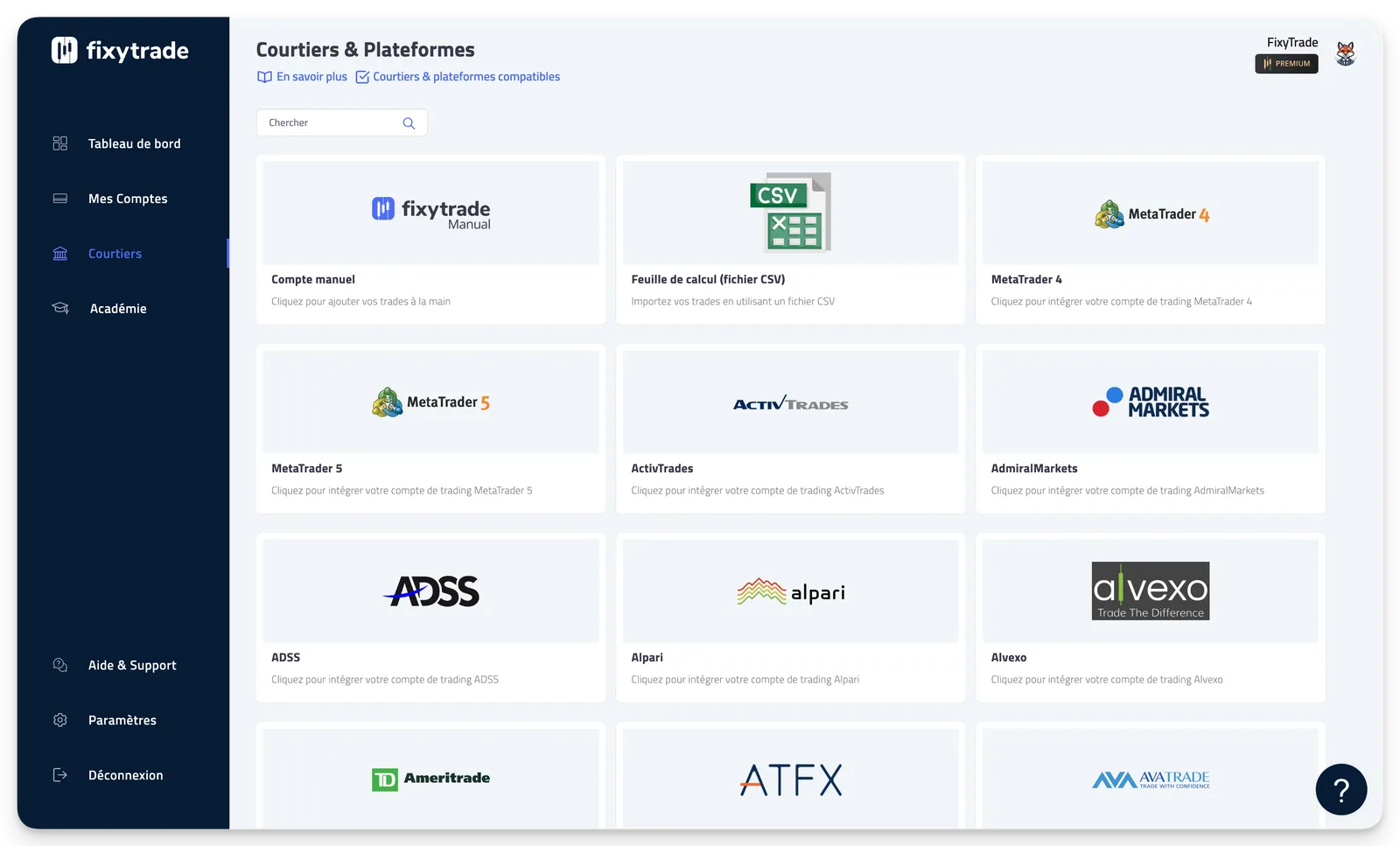Click the MetaTrader 5 card title

(x=307, y=469)
